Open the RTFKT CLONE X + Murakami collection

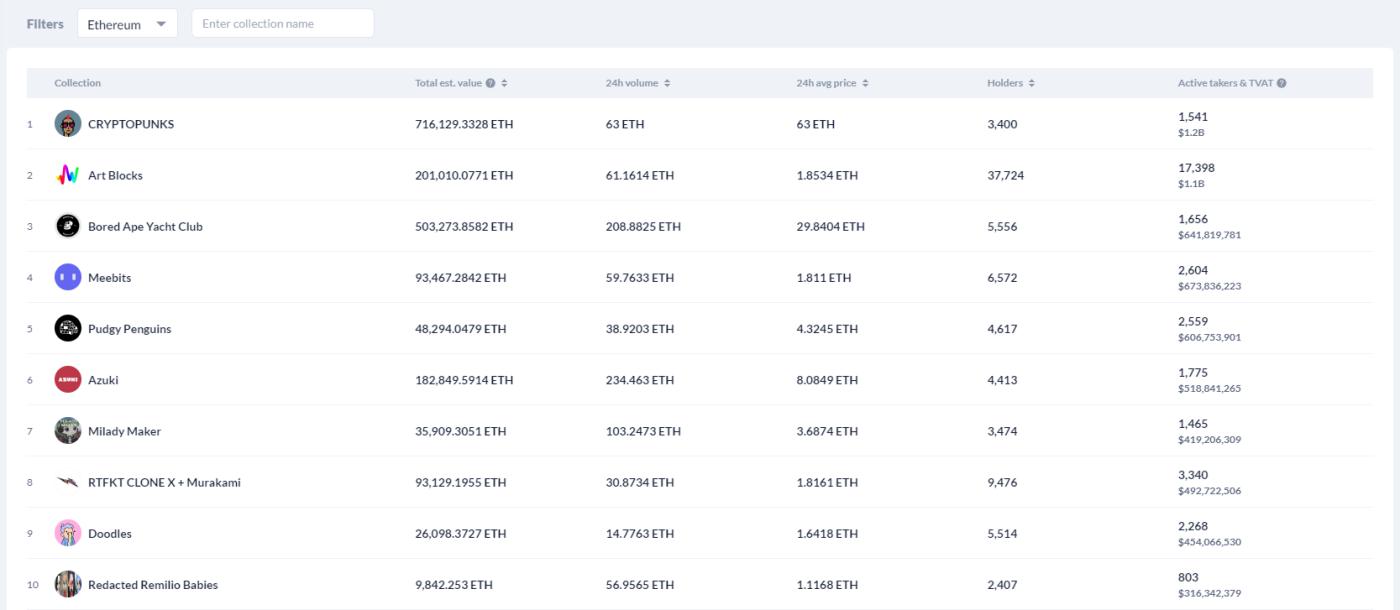(164, 482)
